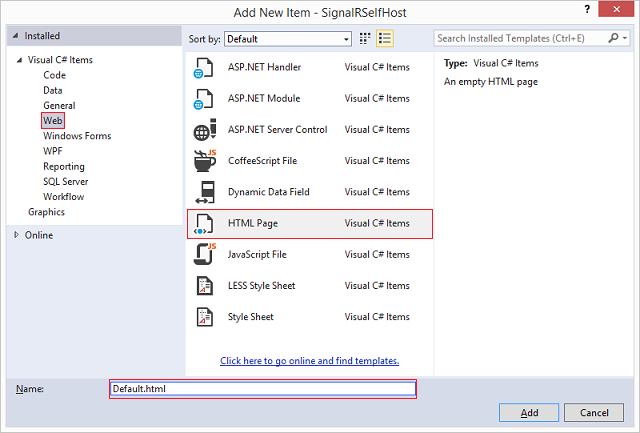Image resolution: width=640 pixels, height=433 pixels.
Task: Open the Sort by Default dropdown
Action: (x=288, y=39)
